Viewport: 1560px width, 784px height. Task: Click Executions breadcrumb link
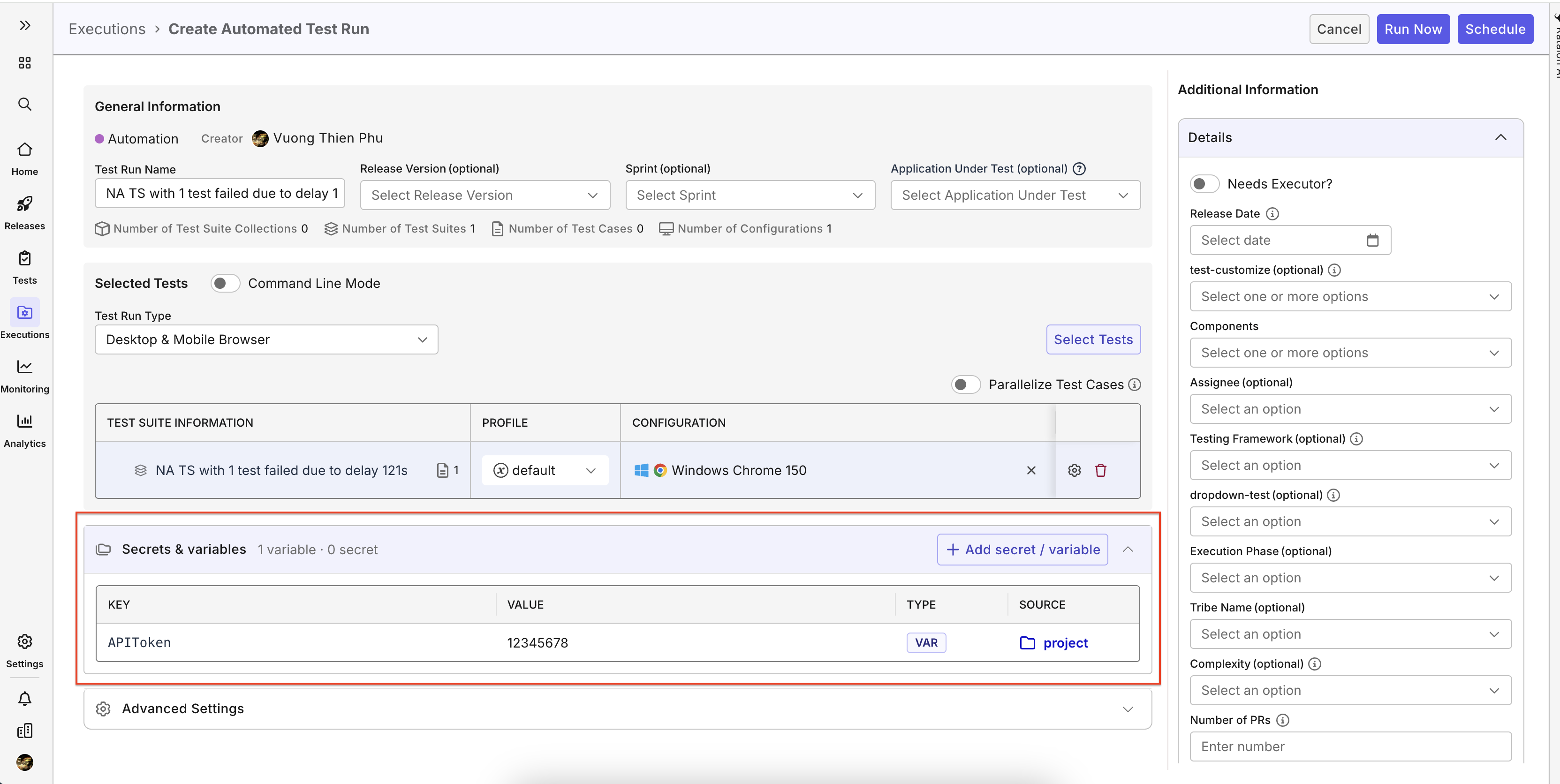click(107, 29)
